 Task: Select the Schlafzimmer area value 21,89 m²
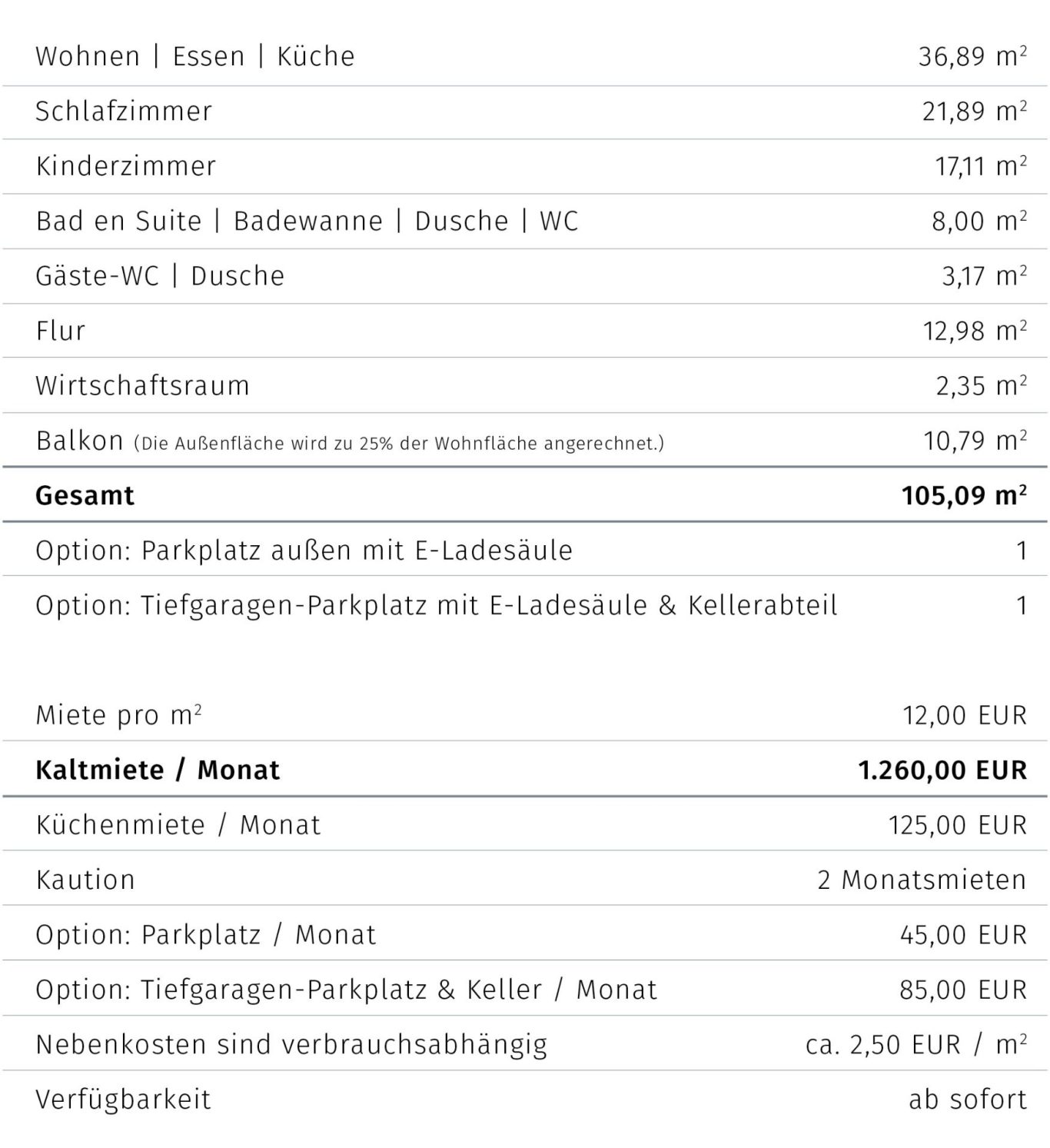pyautogui.click(x=975, y=111)
